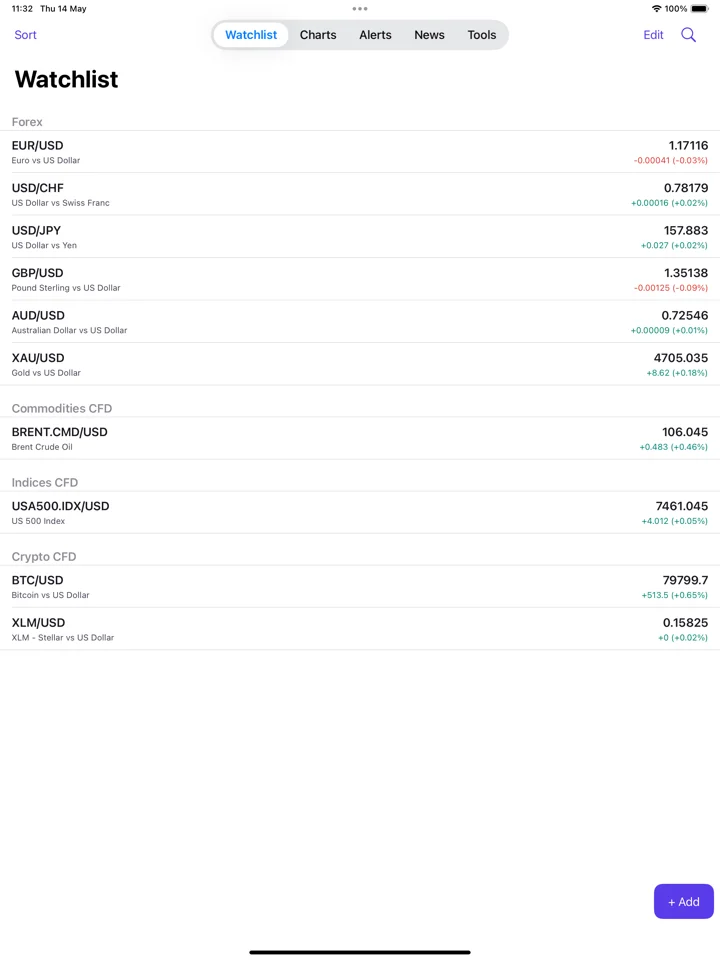Open the USA500.IDX/USD index row
The width and height of the screenshot is (720, 960).
[360, 512]
